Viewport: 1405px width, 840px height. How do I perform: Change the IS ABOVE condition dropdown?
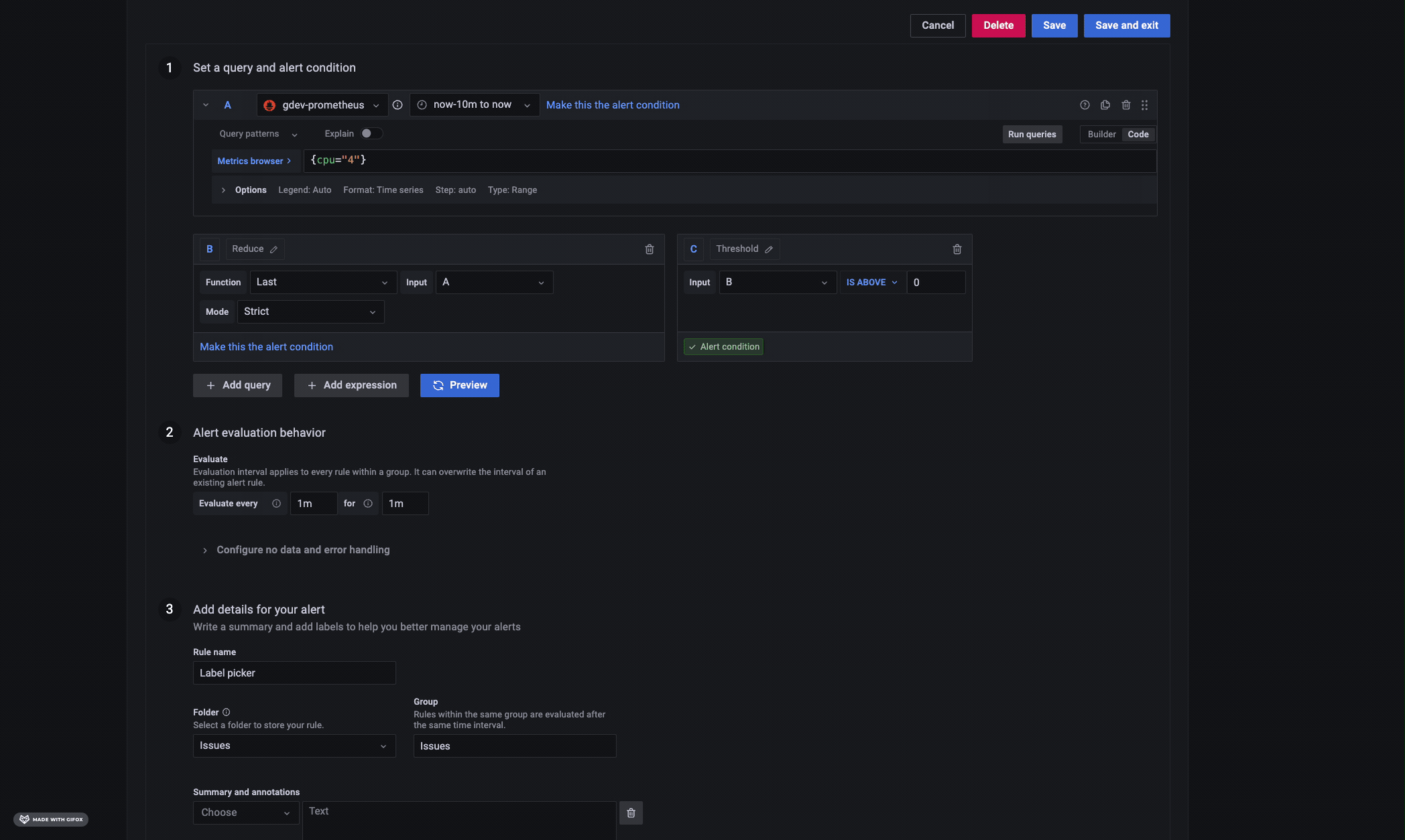[871, 282]
